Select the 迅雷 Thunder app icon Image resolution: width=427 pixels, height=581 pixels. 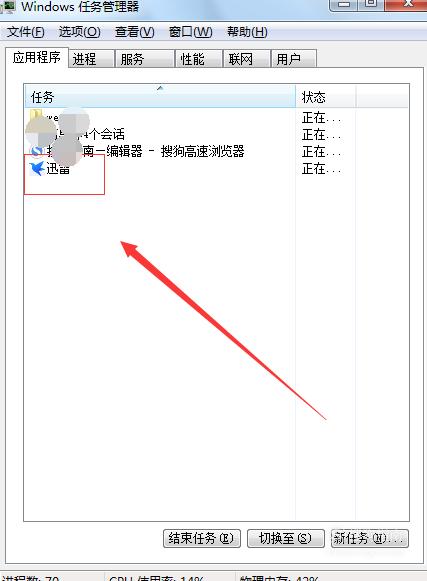point(37,169)
